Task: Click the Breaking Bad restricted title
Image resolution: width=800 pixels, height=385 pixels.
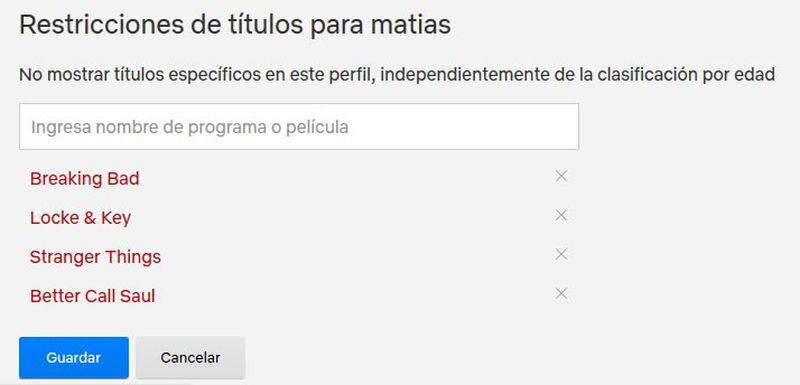Action: tap(85, 179)
